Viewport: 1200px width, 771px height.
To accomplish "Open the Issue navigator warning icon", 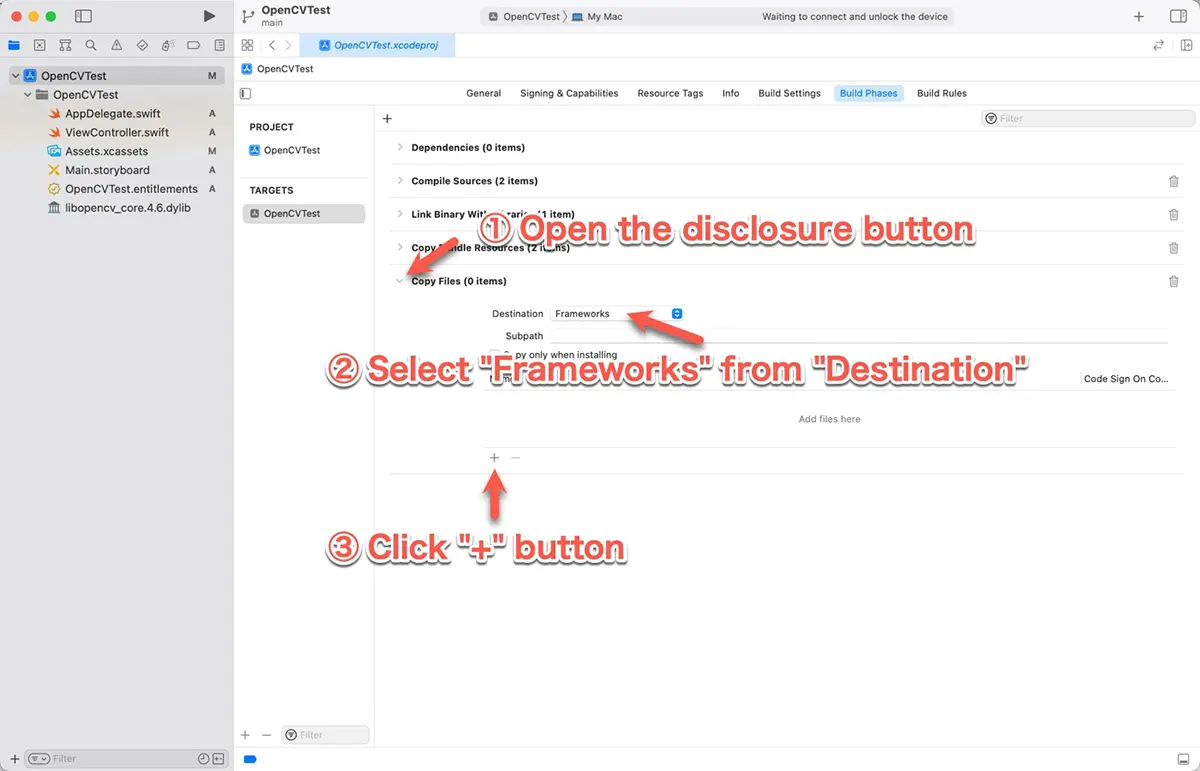I will [x=117, y=45].
